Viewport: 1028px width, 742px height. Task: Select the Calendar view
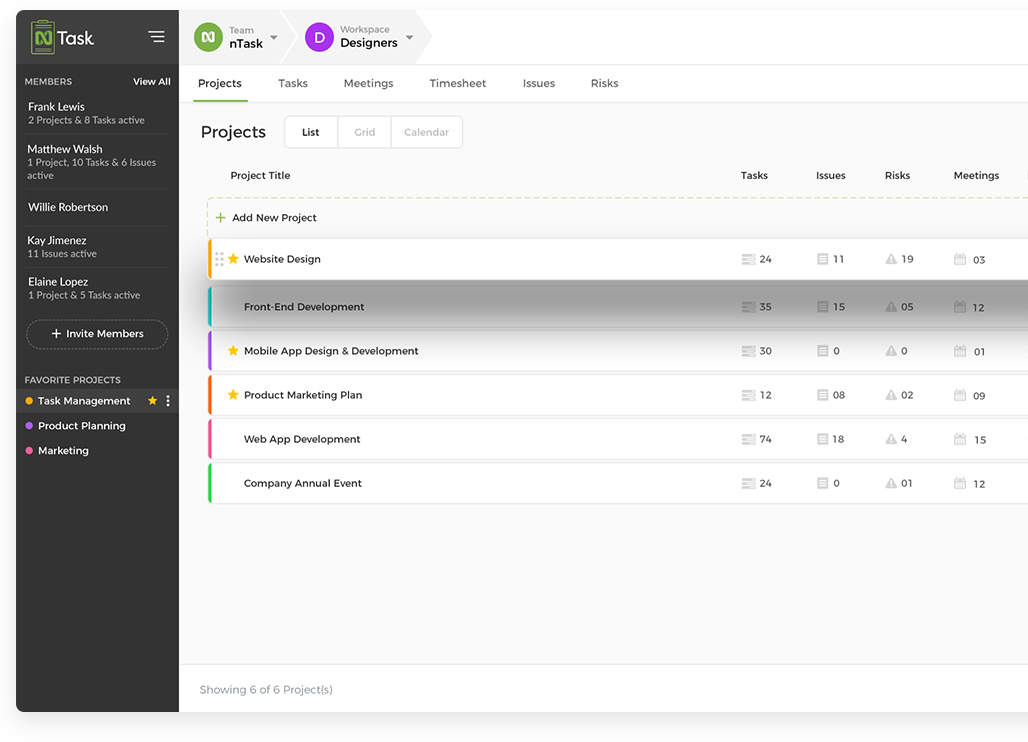[426, 132]
